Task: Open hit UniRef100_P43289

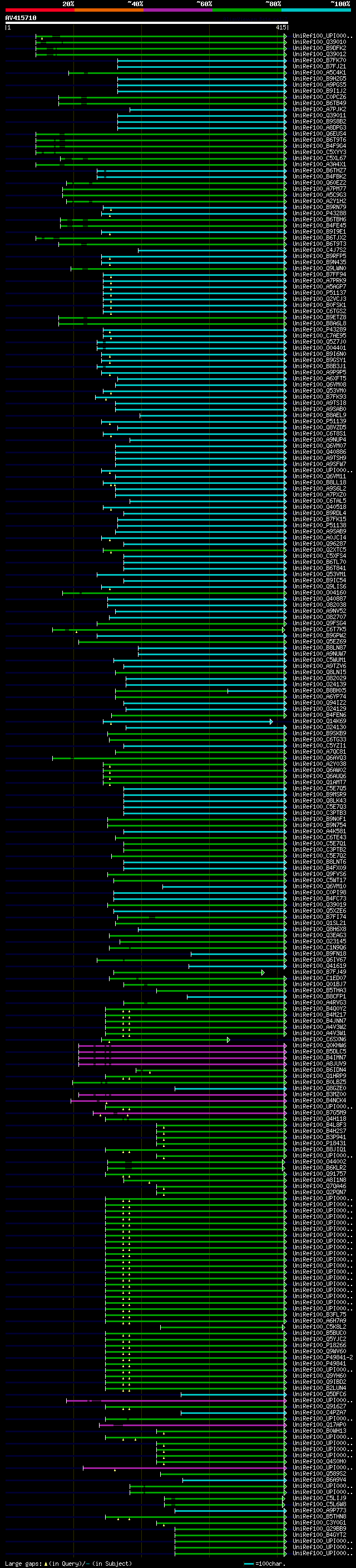Action: [x=319, y=329]
